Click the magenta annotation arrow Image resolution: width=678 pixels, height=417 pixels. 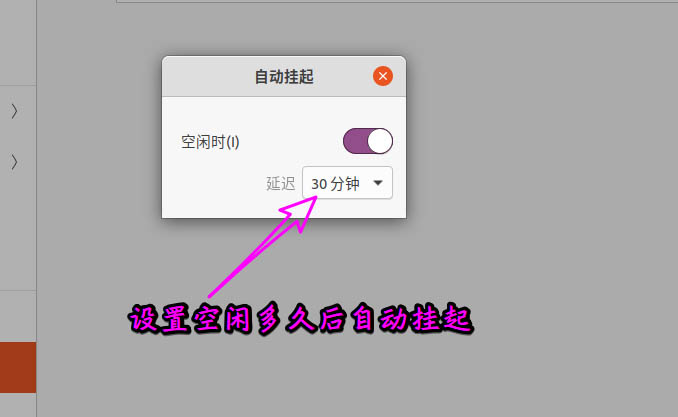click(x=264, y=247)
